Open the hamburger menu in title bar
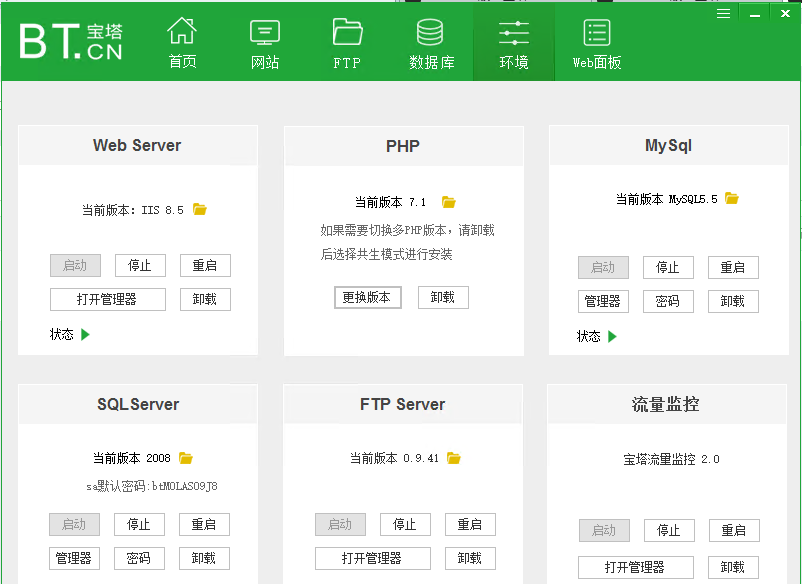Viewport: 802px width, 584px height. (x=723, y=13)
